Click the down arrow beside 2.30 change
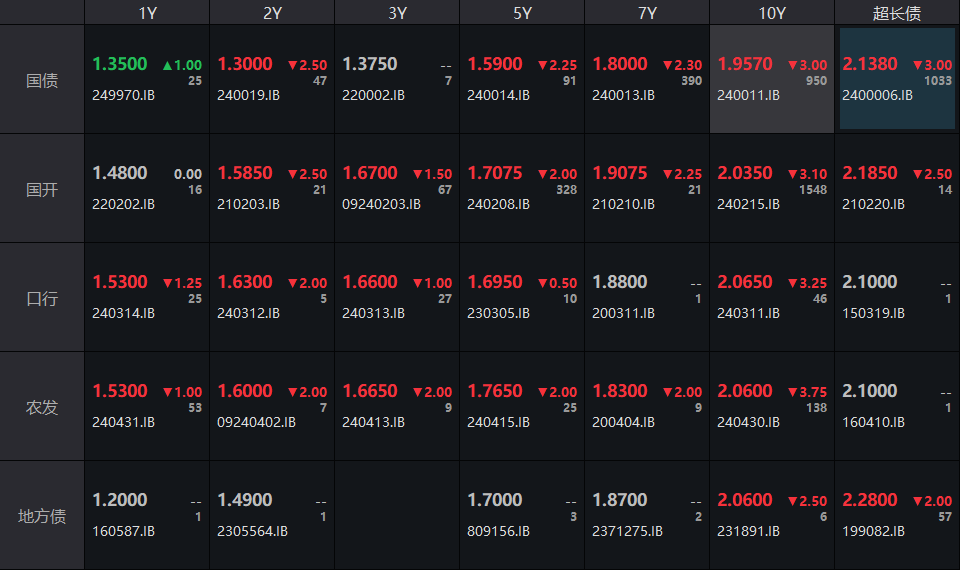The height and width of the screenshot is (570, 960). coord(668,65)
